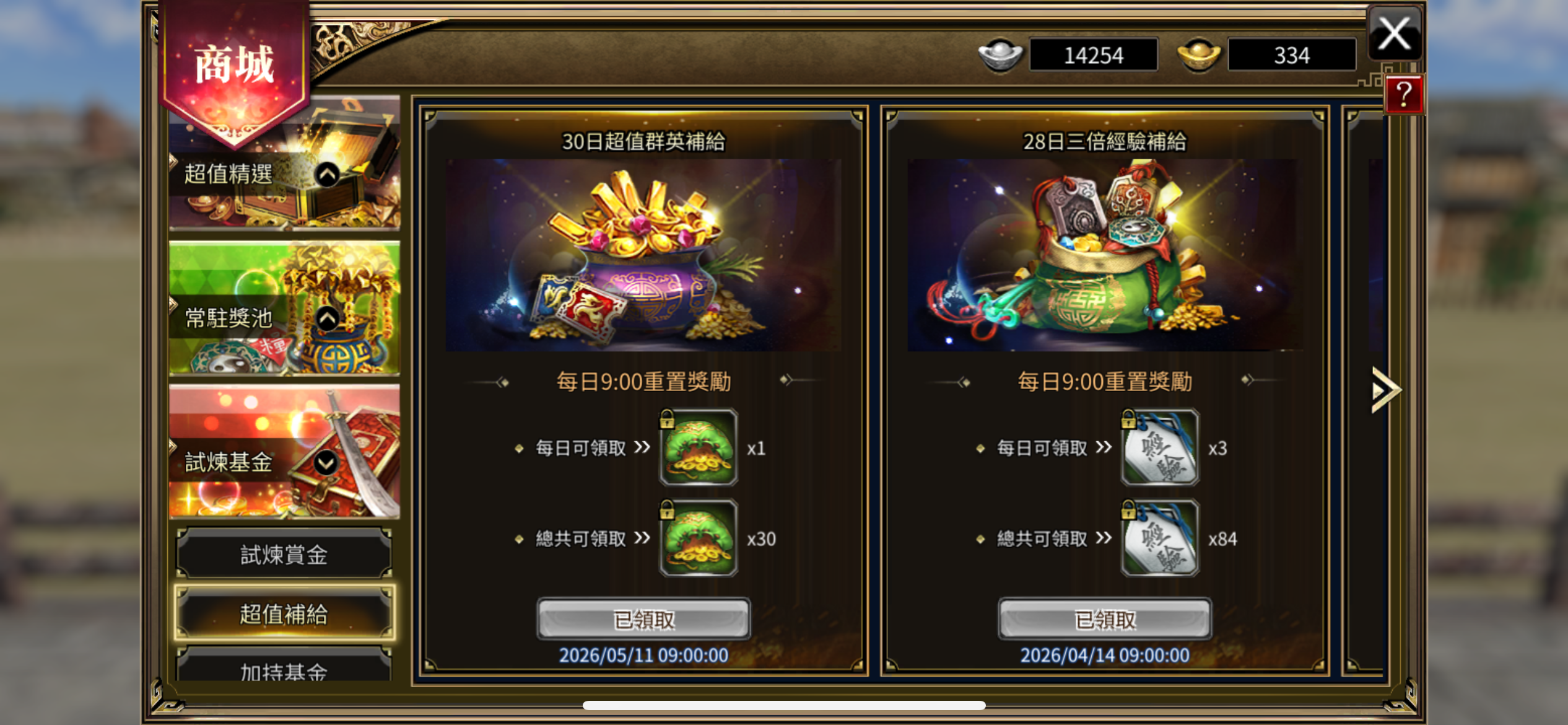
Task: Open the 加持基金 submenu tab
Action: pyautogui.click(x=284, y=666)
